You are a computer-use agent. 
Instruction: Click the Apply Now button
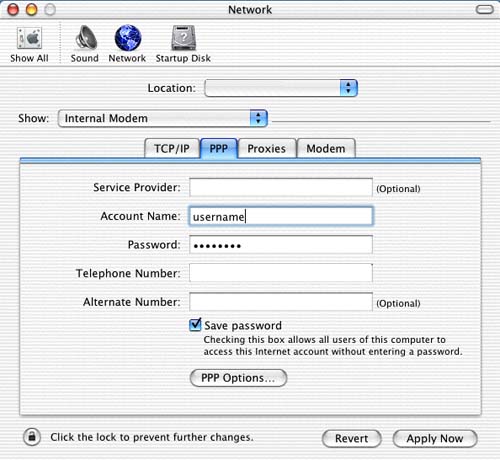click(x=435, y=438)
